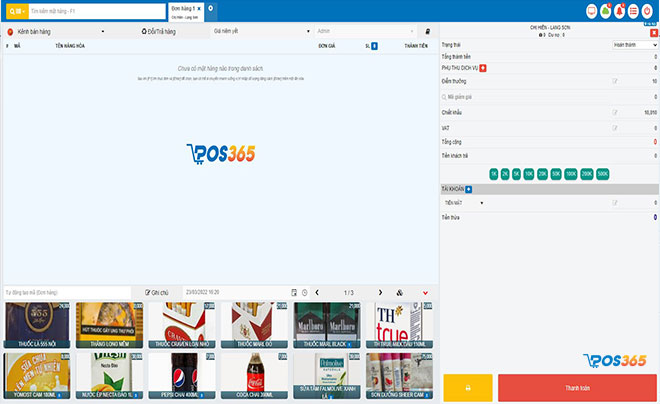Select the 2K quick cash button
Image resolution: width=660 pixels, height=404 pixels.
coord(505,174)
